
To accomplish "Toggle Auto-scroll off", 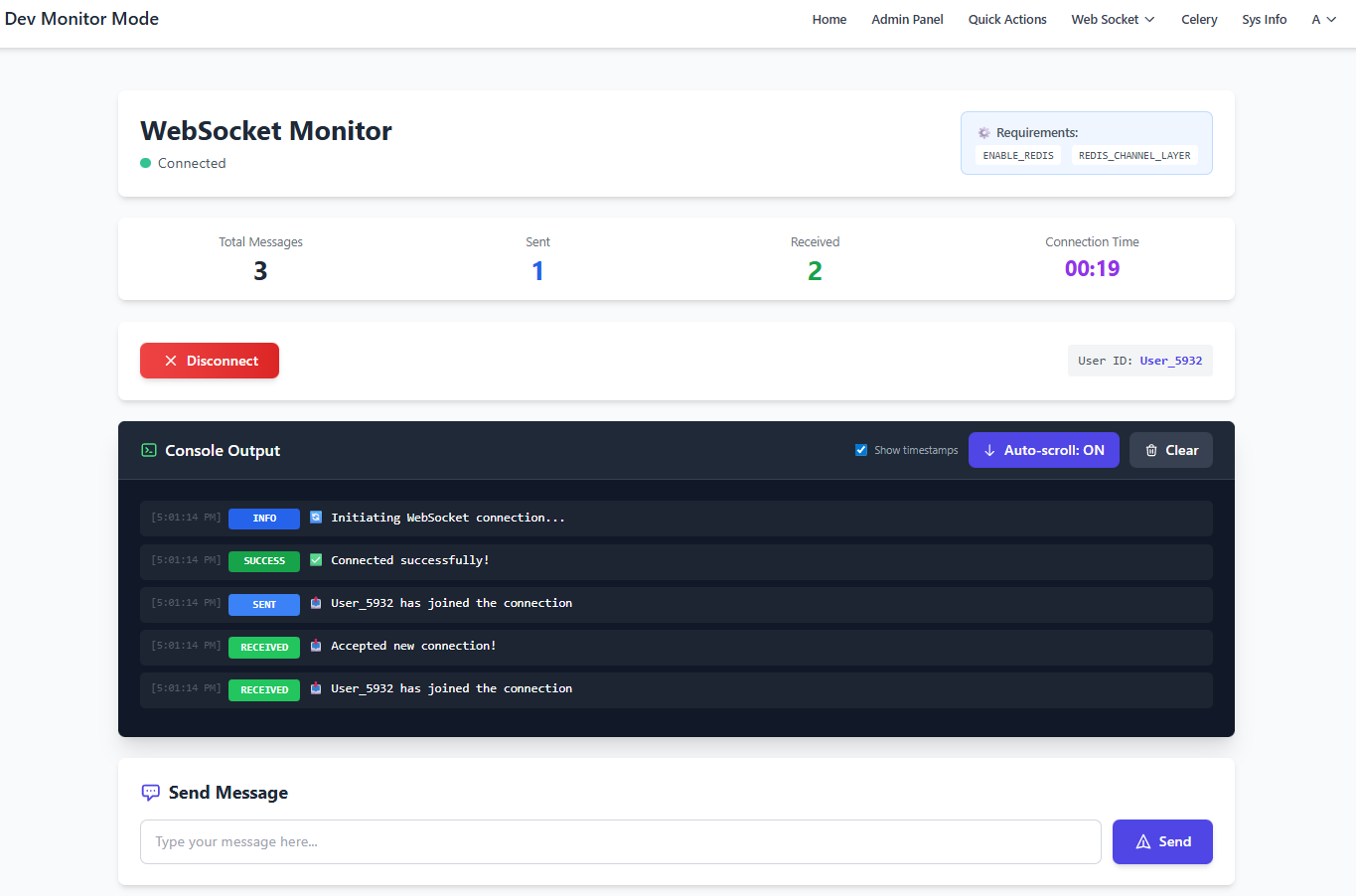I will (x=1043, y=450).
